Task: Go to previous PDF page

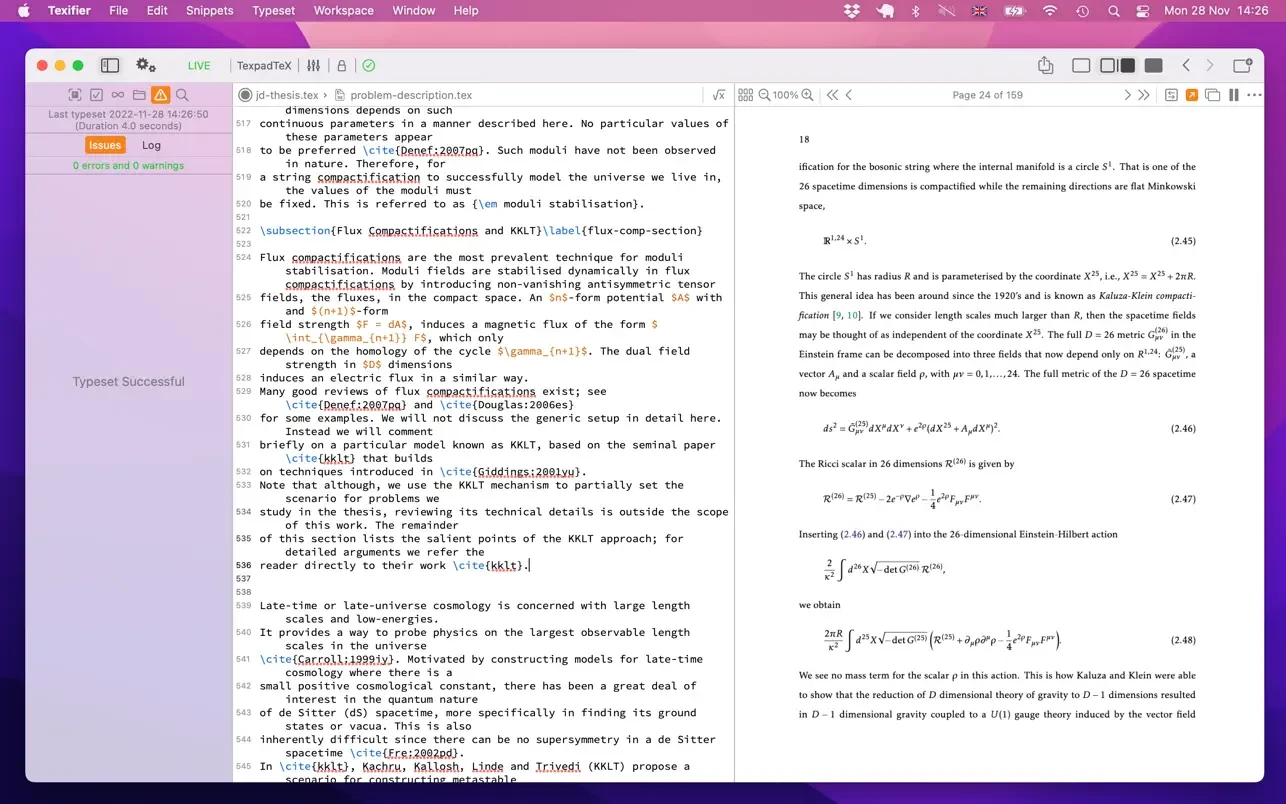Action: pyautogui.click(x=849, y=95)
